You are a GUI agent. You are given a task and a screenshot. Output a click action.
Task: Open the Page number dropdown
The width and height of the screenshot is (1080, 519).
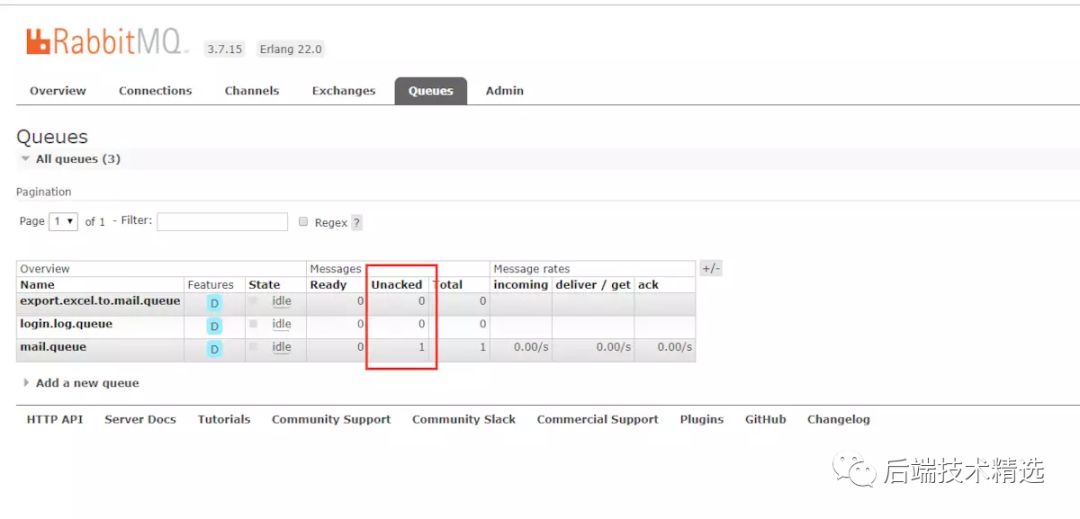tap(63, 222)
